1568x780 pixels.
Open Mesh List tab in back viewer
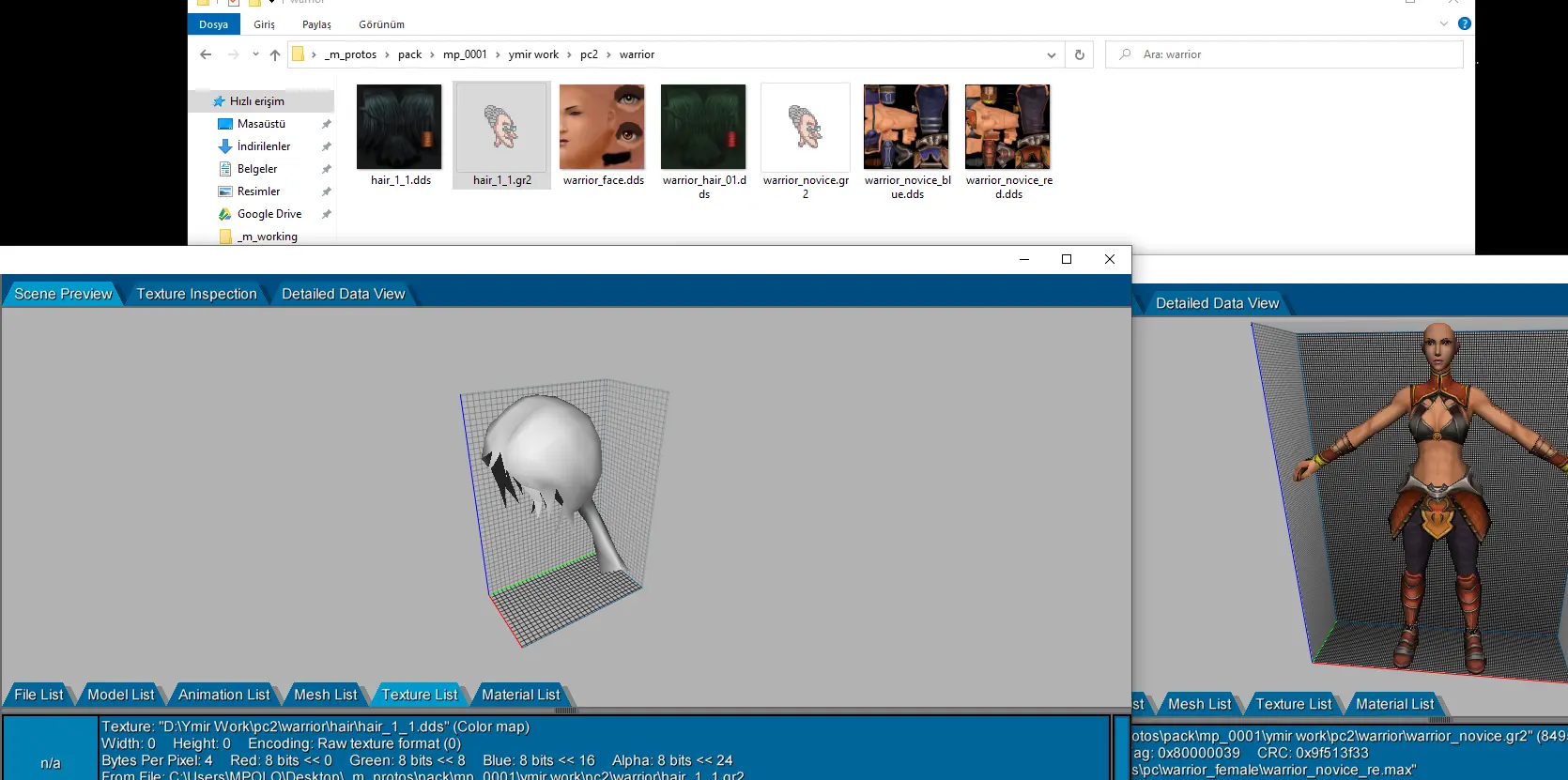pos(1199,704)
